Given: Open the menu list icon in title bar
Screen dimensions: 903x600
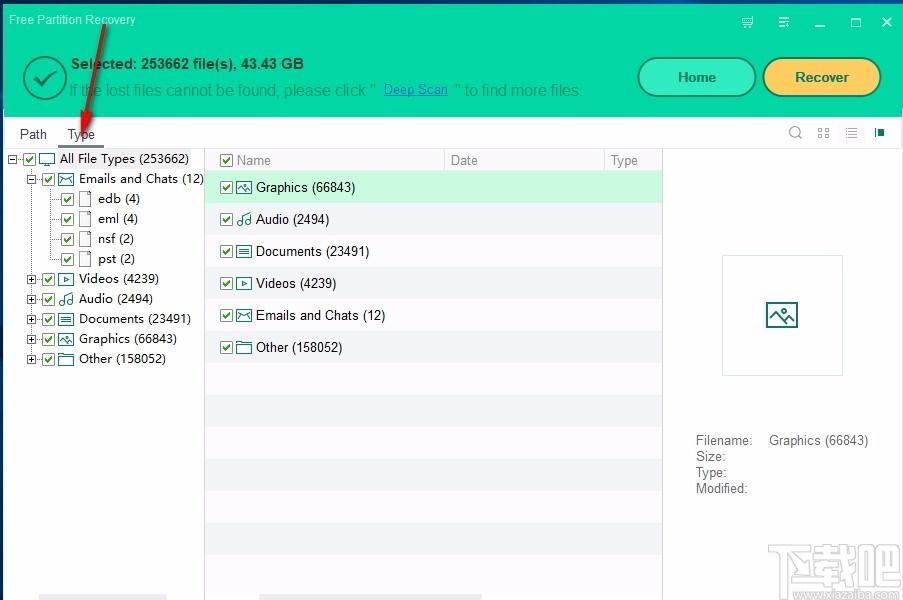Looking at the screenshot, I should (x=784, y=22).
